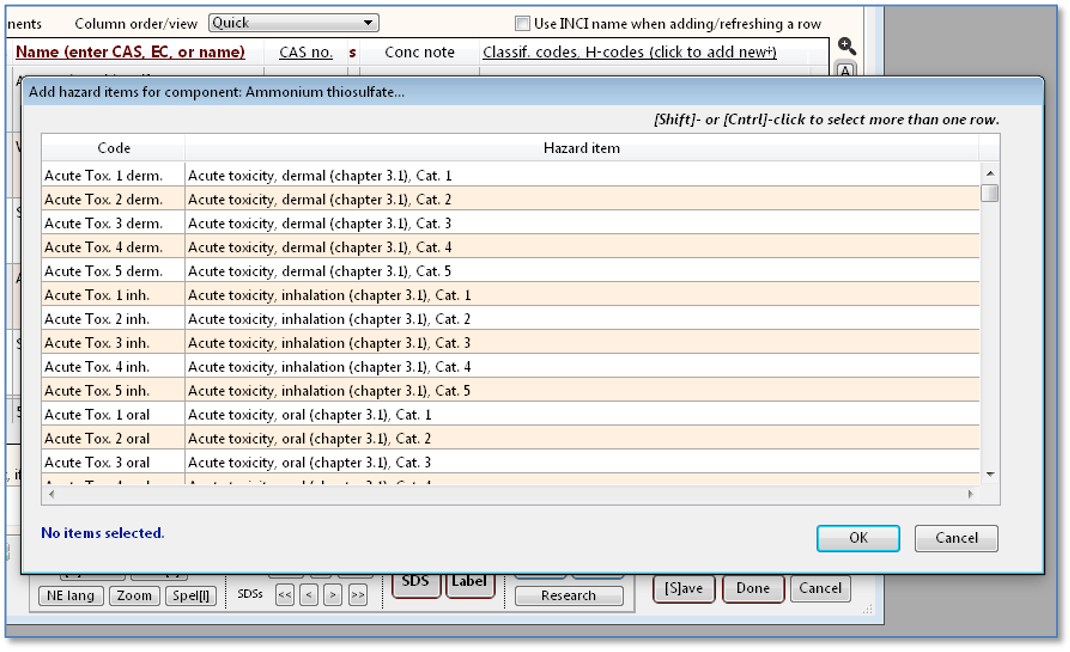The width and height of the screenshot is (1070, 652).
Task: Click the Done button
Action: coord(753,589)
